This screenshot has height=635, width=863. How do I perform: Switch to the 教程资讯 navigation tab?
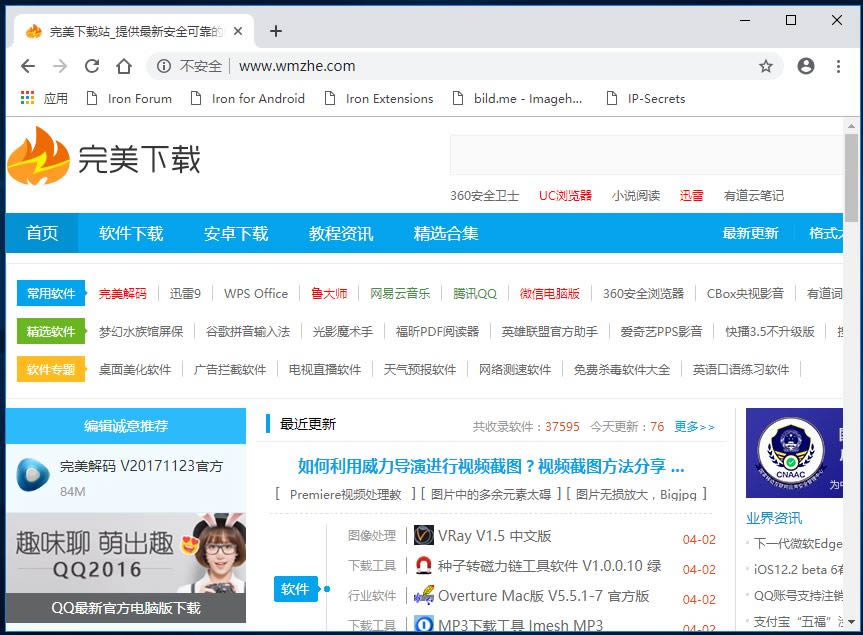(341, 233)
